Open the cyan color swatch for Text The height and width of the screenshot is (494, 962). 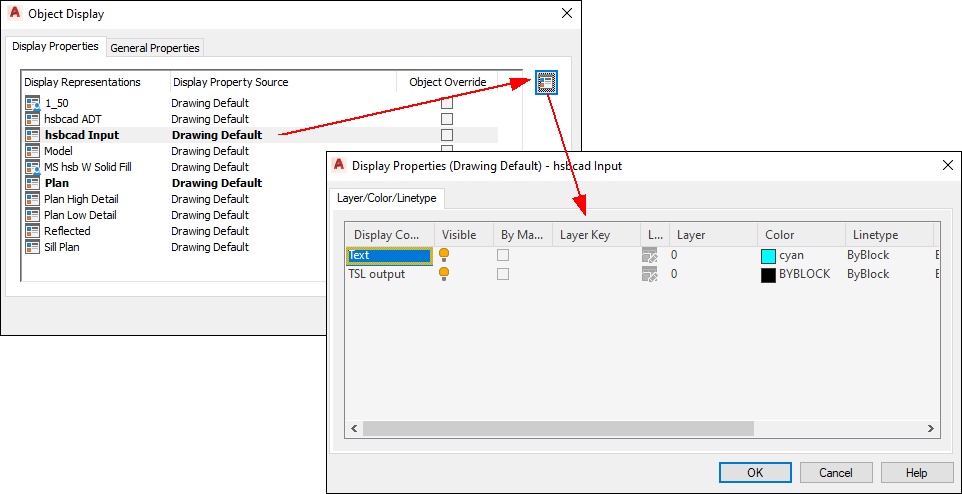(768, 256)
